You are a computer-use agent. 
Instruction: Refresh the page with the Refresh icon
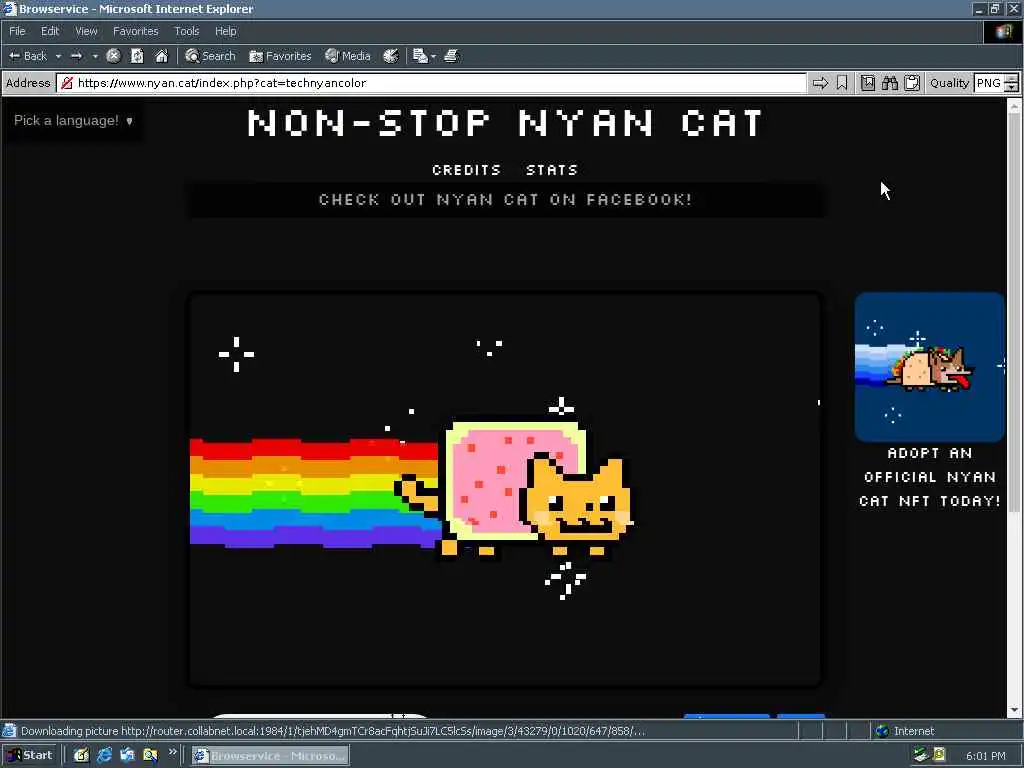click(x=137, y=56)
